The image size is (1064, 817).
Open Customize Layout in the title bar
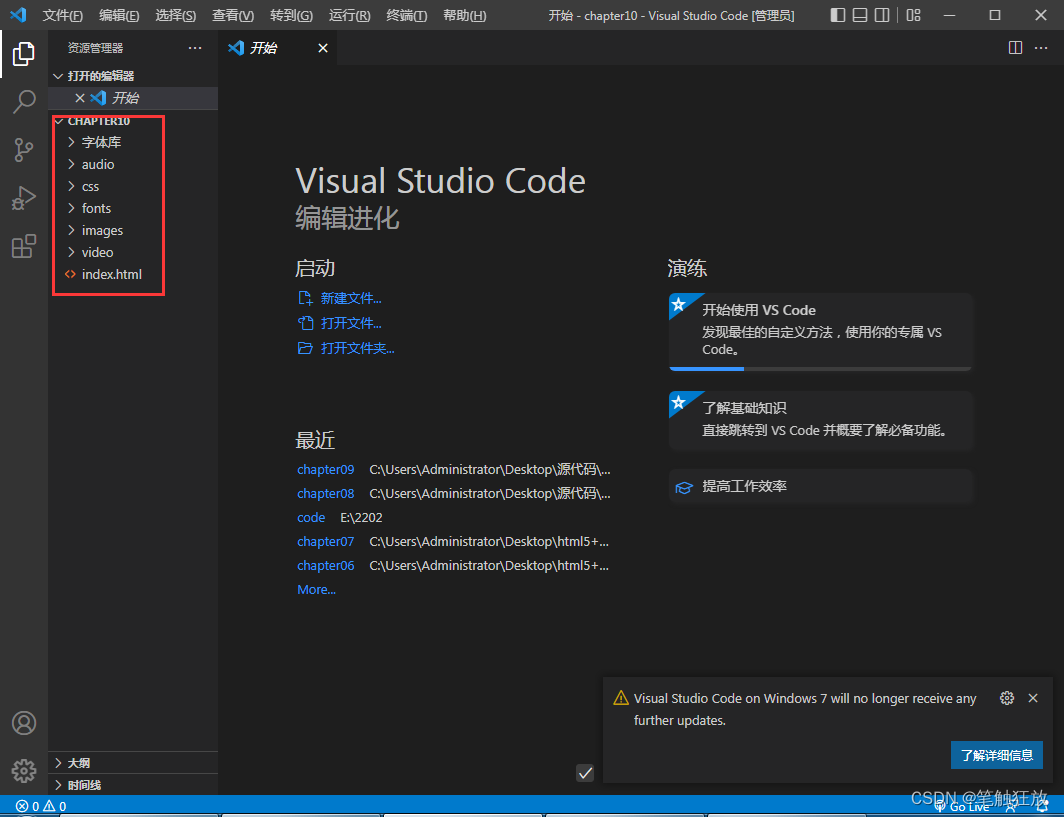[x=913, y=15]
